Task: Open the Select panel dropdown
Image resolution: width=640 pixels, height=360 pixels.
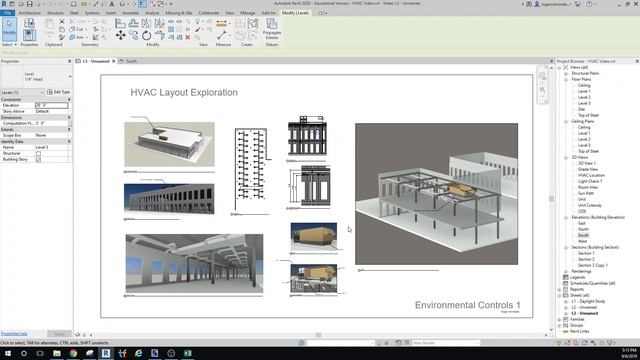Action: [9, 44]
